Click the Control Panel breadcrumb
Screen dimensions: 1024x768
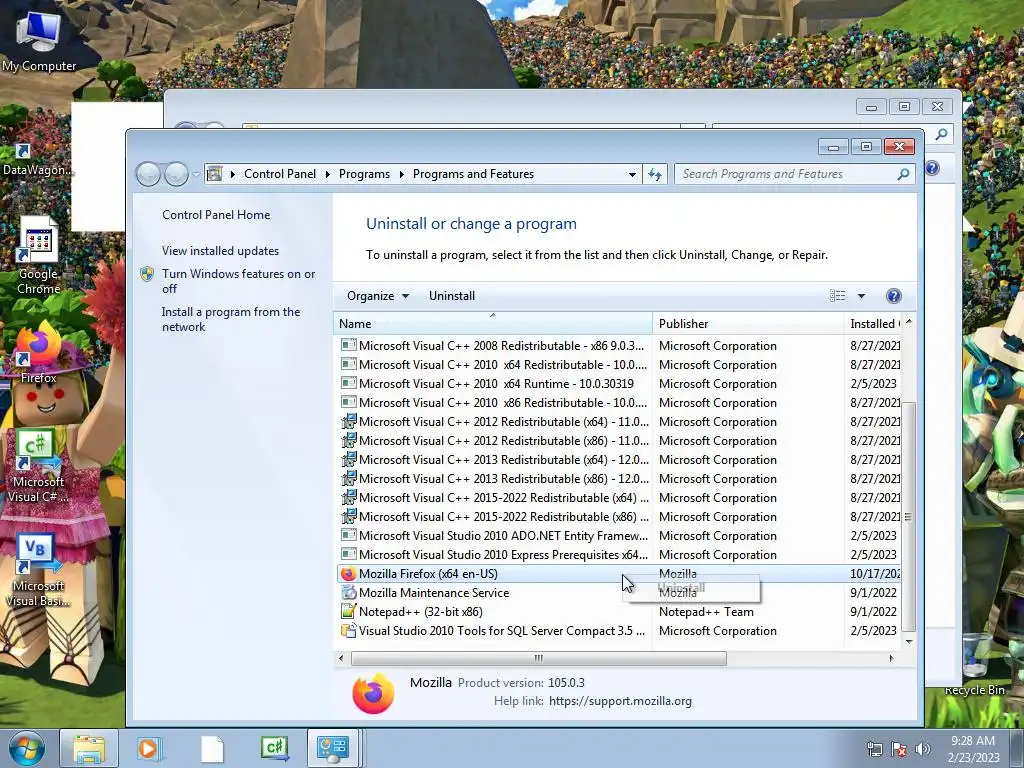pyautogui.click(x=280, y=174)
